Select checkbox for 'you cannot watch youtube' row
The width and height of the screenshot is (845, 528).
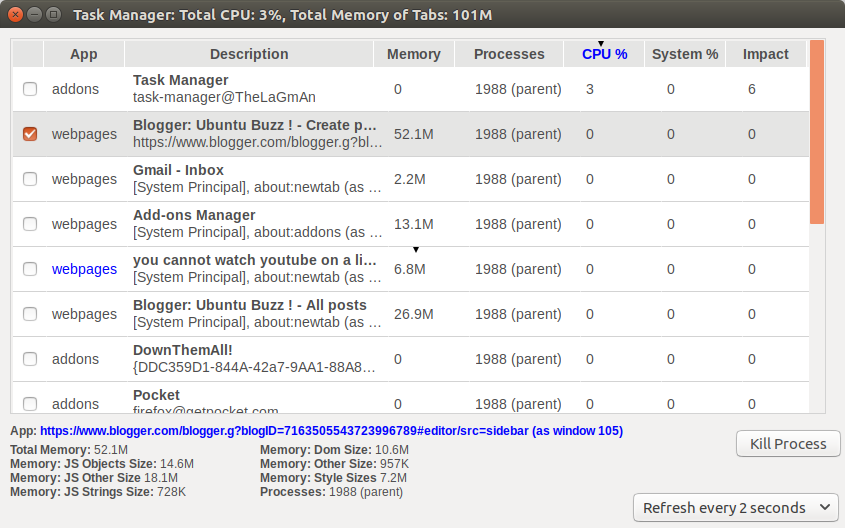click(30, 269)
